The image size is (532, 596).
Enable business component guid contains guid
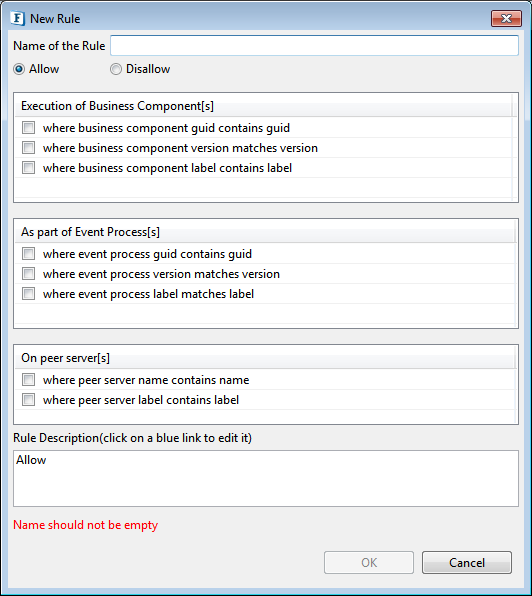[x=28, y=128]
